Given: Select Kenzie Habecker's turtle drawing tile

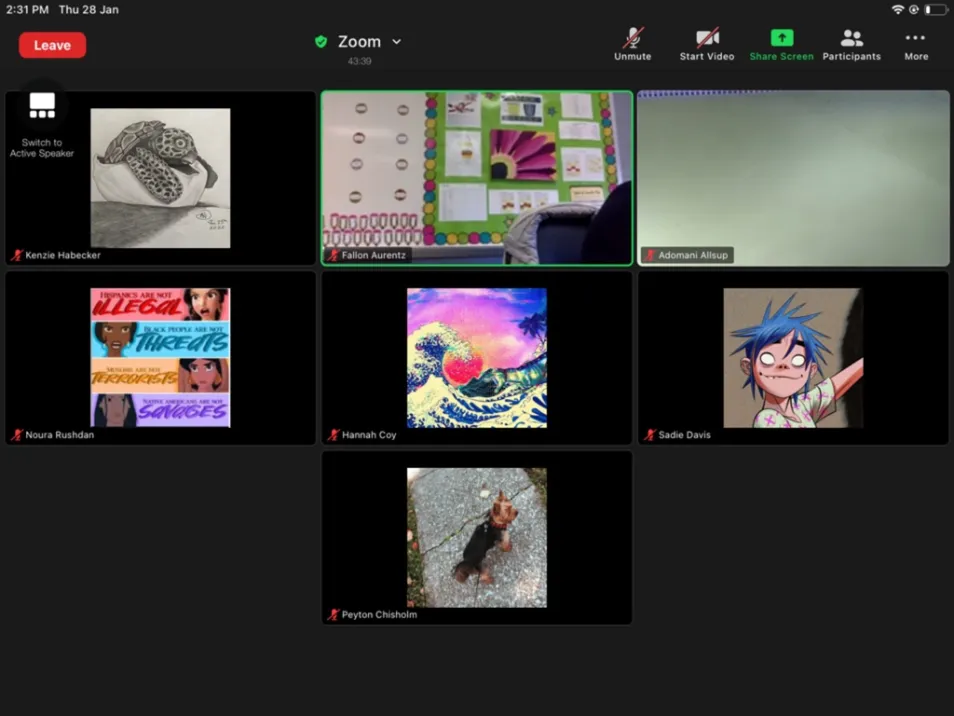Looking at the screenshot, I should pyautogui.click(x=160, y=178).
